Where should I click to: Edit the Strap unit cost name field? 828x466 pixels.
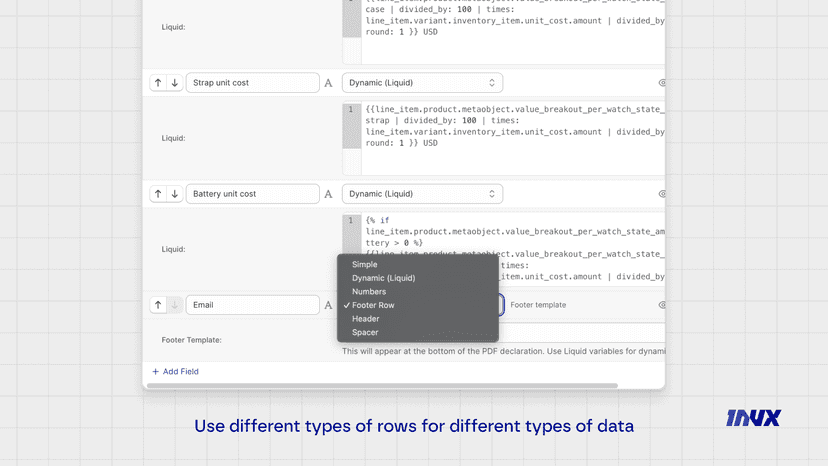pos(252,83)
